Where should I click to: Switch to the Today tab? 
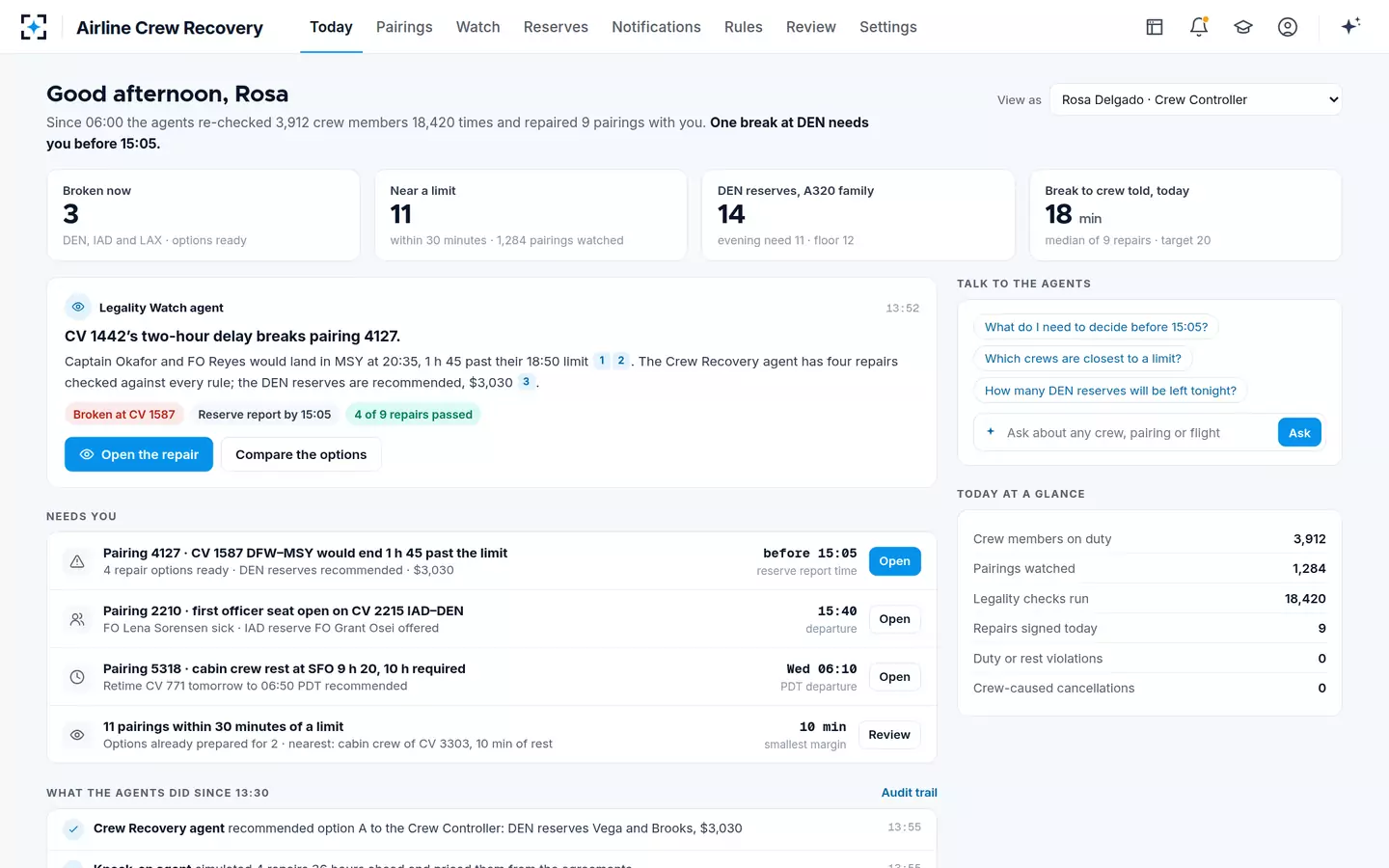(331, 27)
